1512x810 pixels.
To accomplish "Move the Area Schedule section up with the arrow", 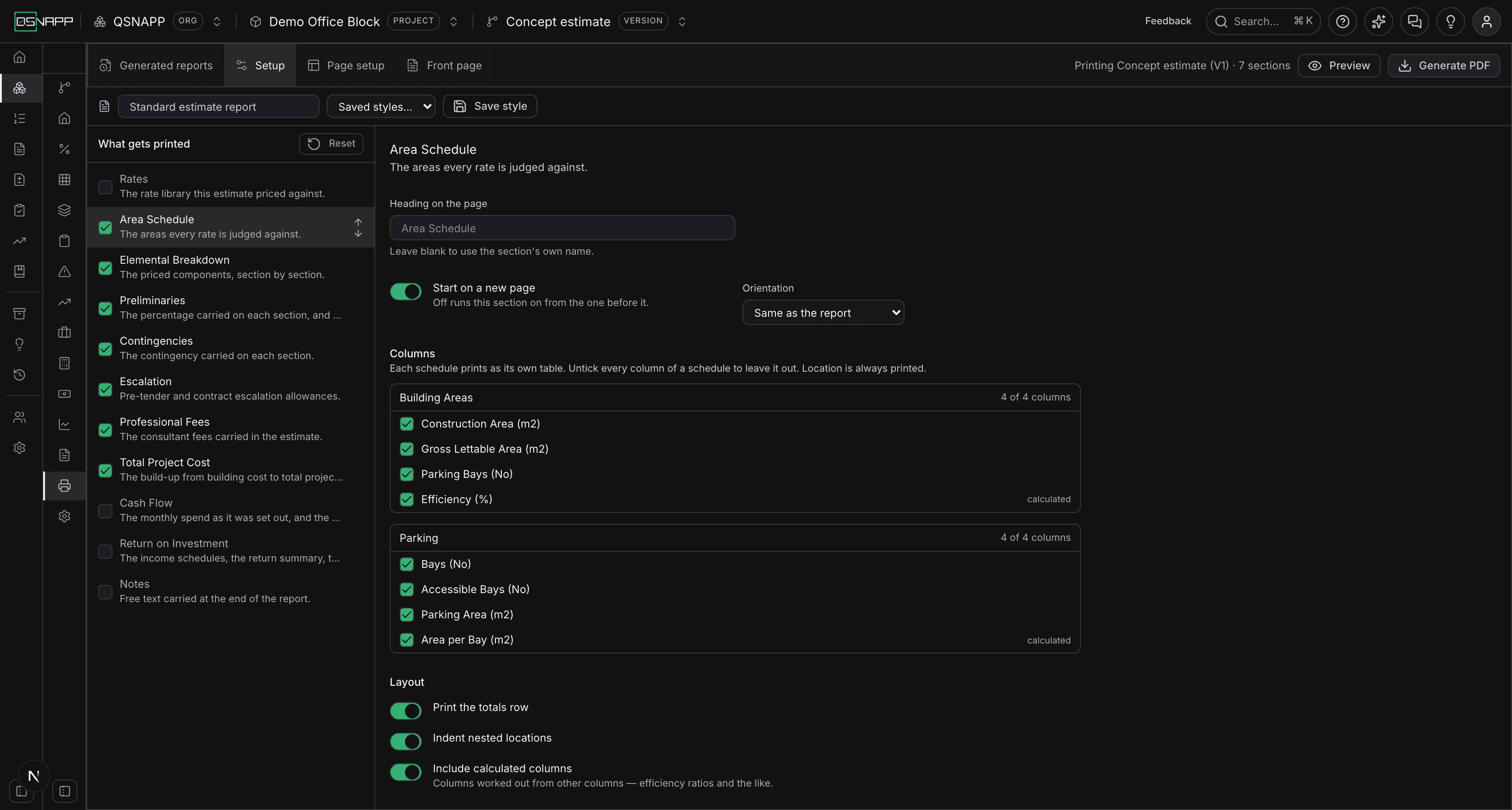I will tap(358, 222).
